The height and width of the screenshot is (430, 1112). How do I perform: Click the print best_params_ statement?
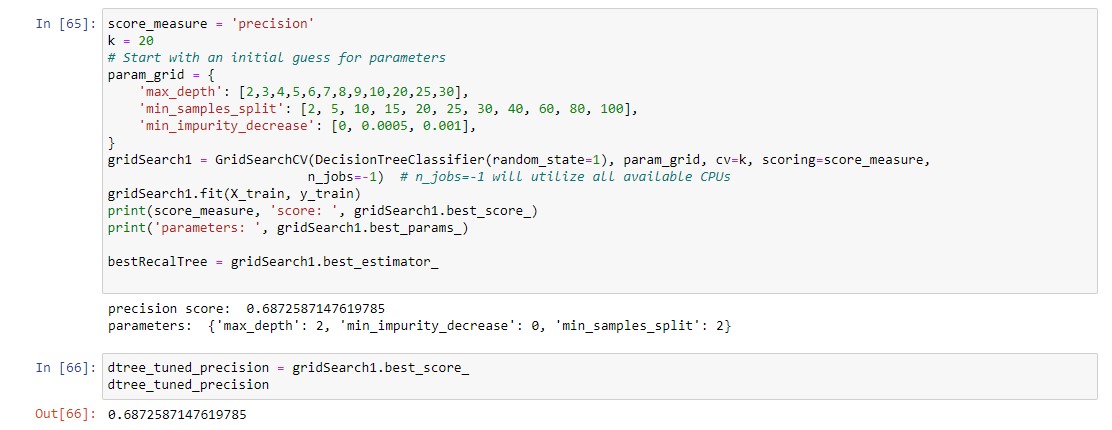[288, 228]
